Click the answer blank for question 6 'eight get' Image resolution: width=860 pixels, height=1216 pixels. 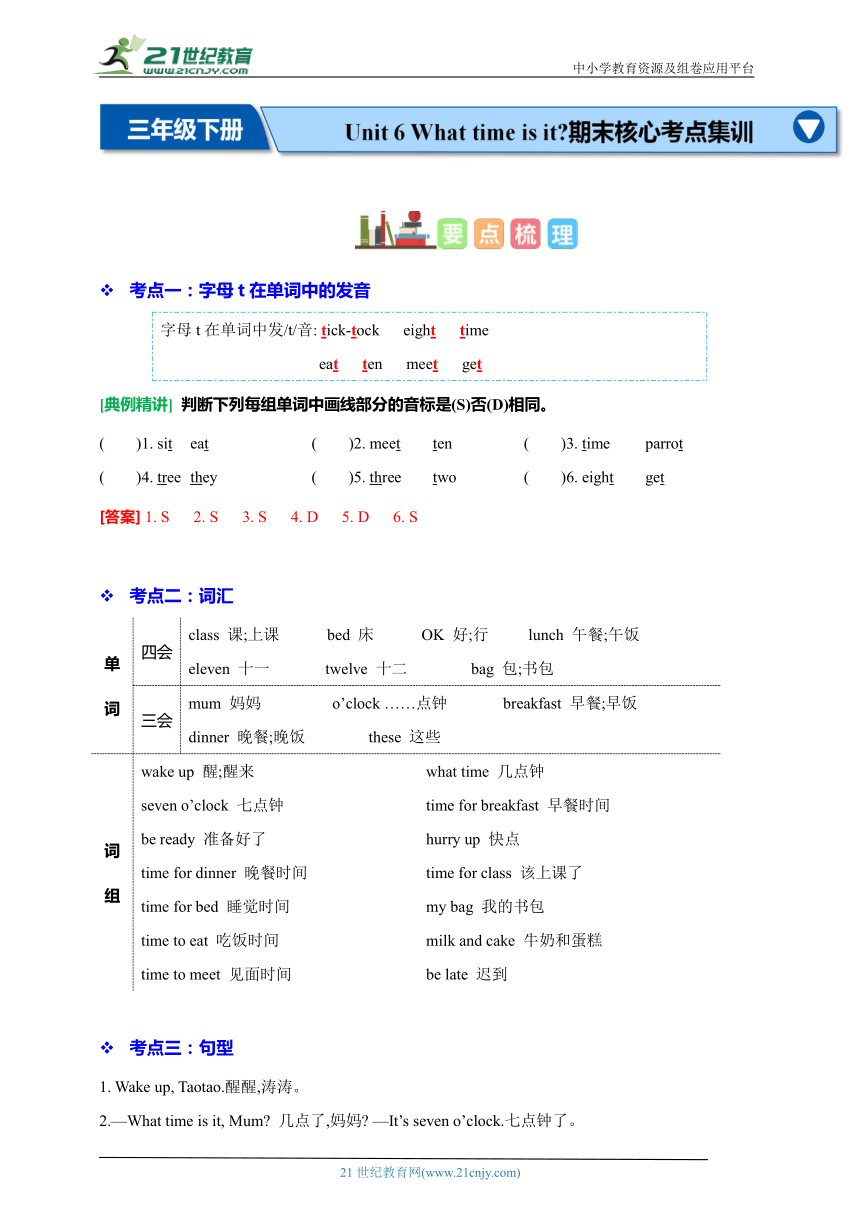pyautogui.click(x=544, y=478)
